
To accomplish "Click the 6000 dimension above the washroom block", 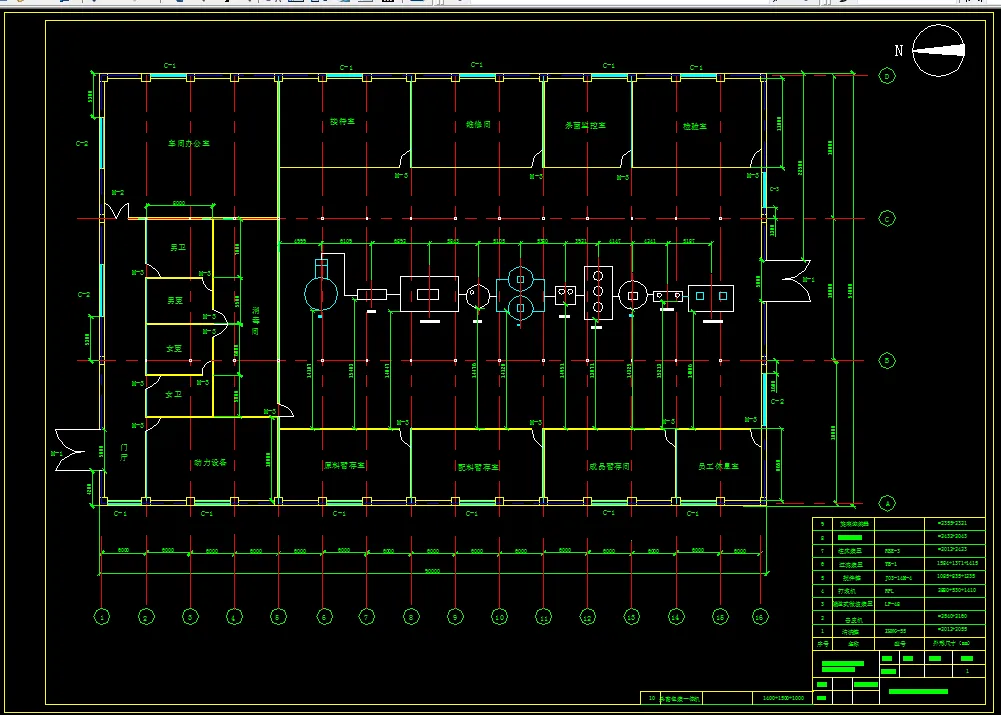I will (x=179, y=203).
